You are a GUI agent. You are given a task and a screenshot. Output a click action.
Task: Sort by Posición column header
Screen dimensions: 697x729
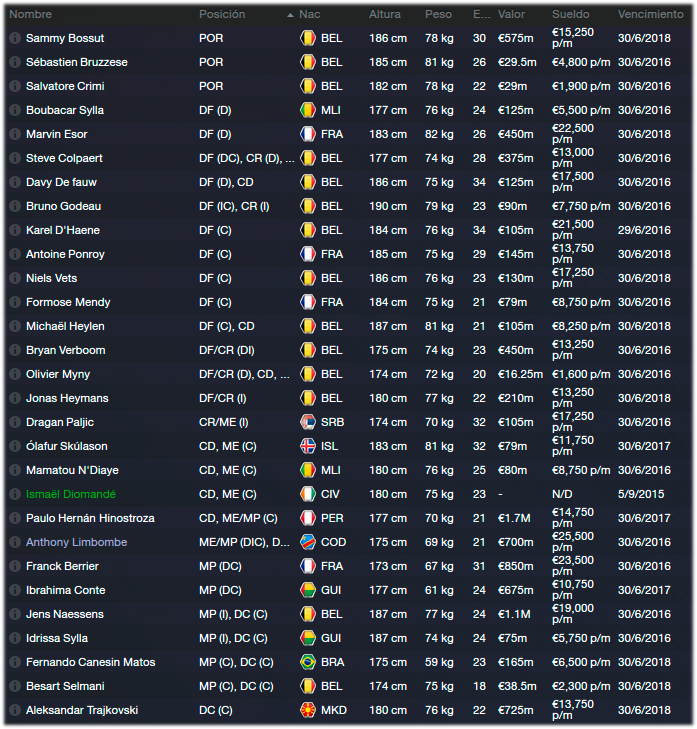click(222, 14)
